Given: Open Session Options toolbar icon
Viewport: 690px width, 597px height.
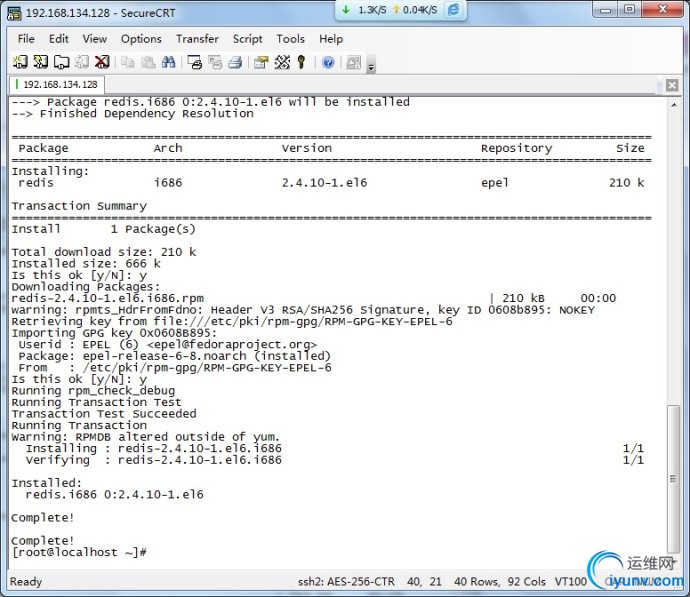Looking at the screenshot, I should [261, 62].
